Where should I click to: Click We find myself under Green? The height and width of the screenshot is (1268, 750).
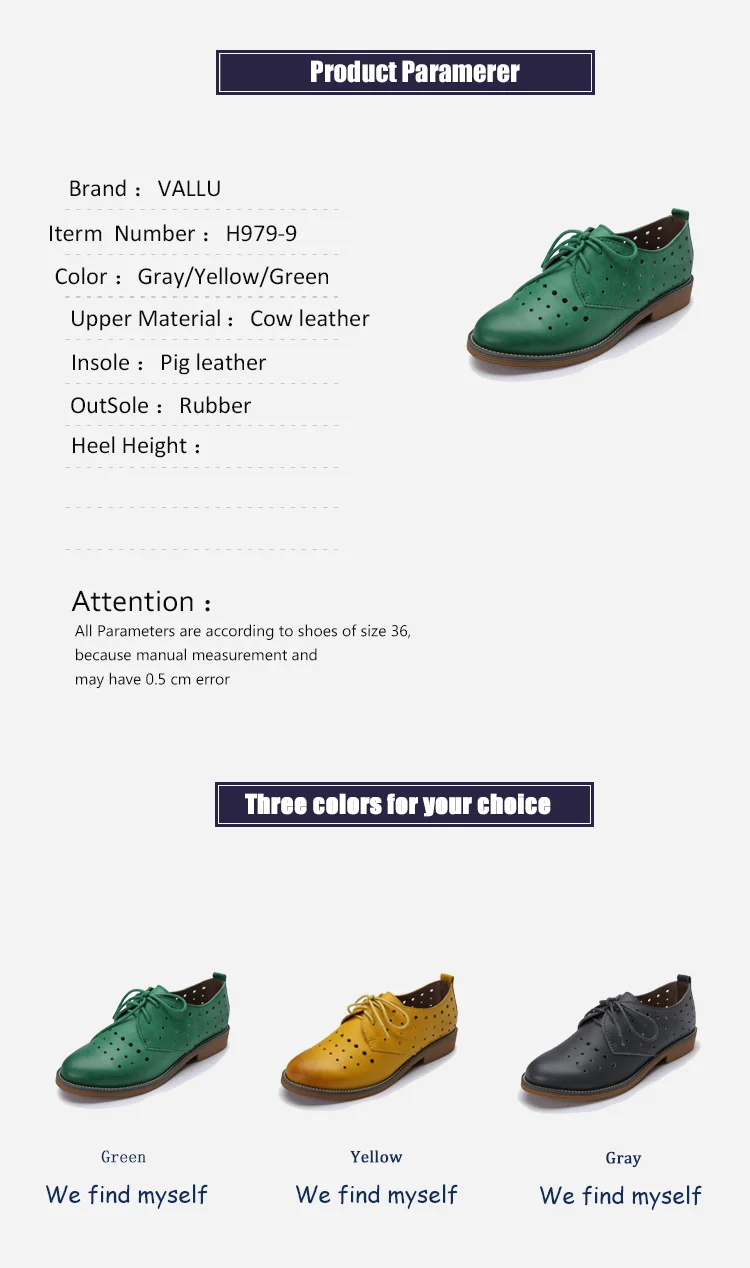coord(127,1194)
